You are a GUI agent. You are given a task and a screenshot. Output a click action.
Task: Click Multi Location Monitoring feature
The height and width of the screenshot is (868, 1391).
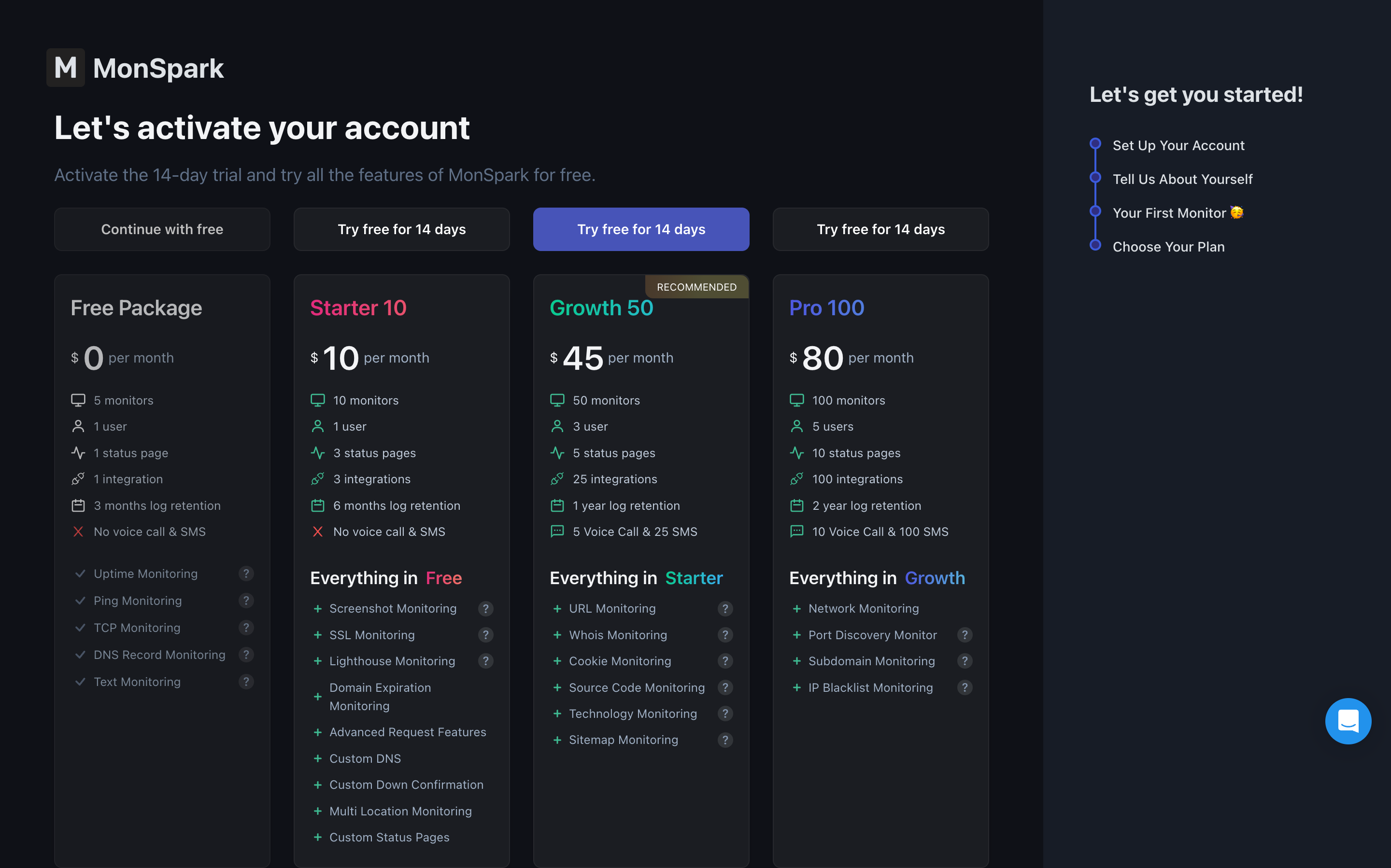pyautogui.click(x=400, y=811)
